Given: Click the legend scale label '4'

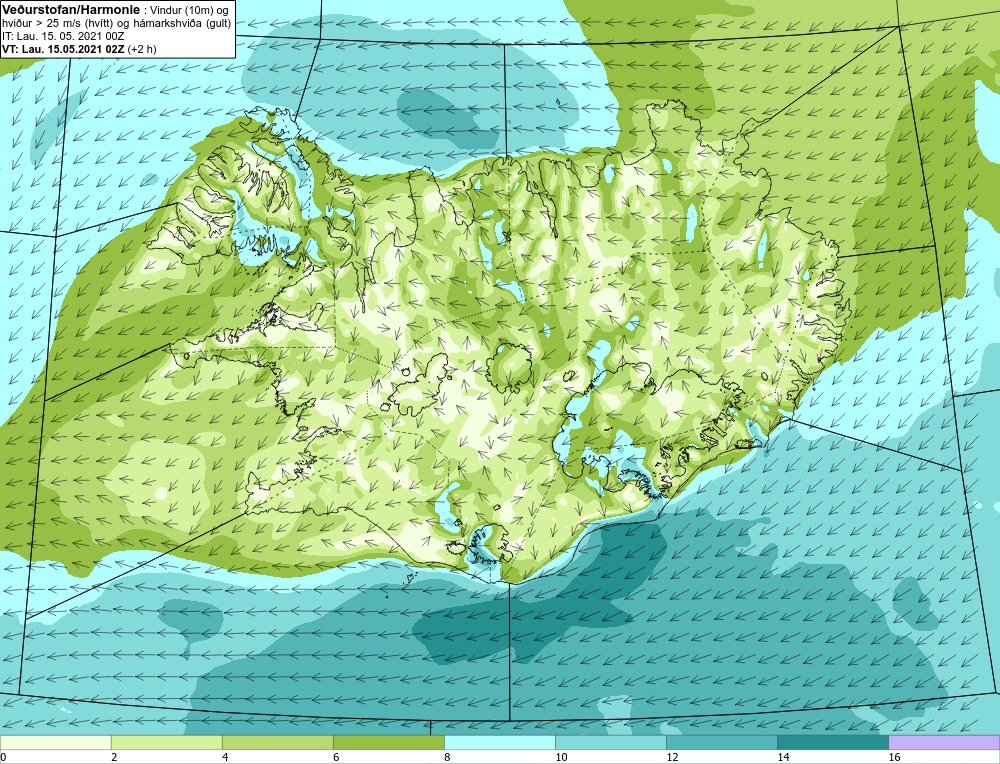Looking at the screenshot, I should pyautogui.click(x=225, y=757).
